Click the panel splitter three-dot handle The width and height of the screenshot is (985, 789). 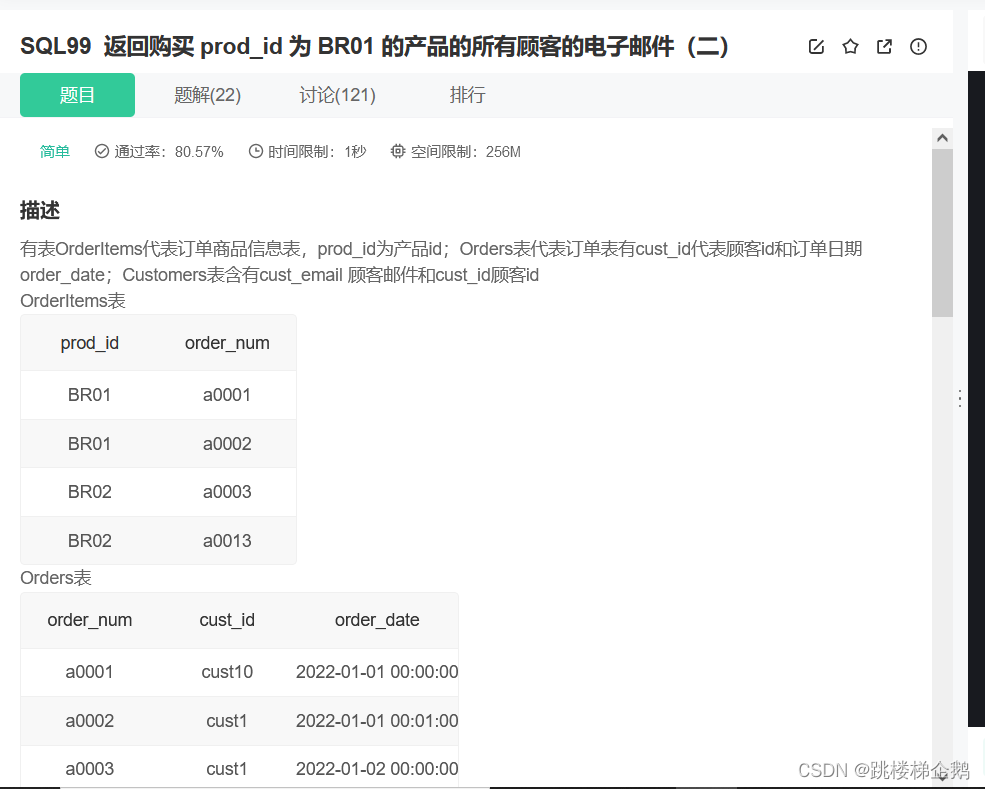pos(960,398)
